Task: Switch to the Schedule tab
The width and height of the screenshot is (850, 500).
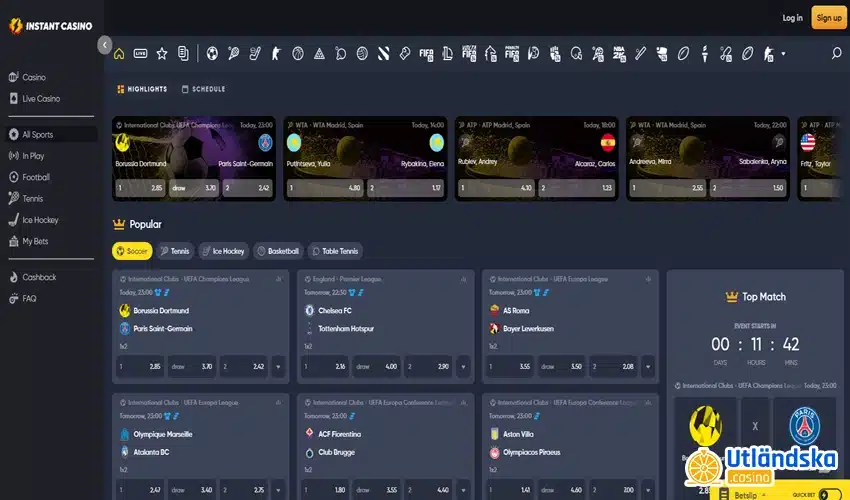Action: 203,89
